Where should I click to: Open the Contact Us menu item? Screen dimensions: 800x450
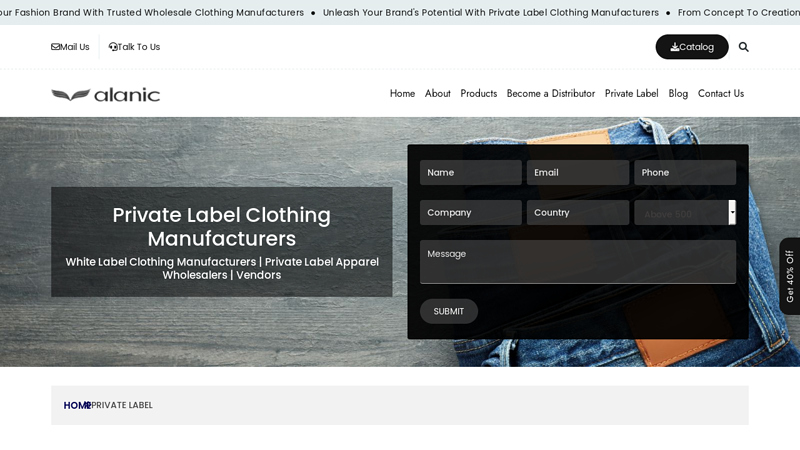pos(721,93)
